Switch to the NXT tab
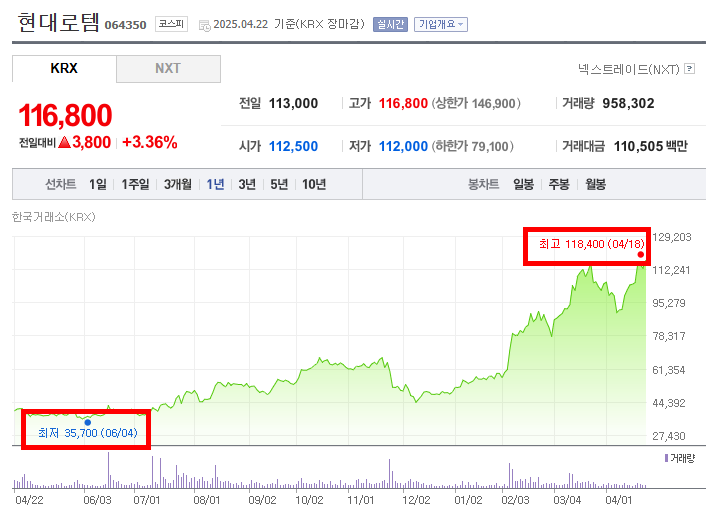Viewport: 706px width, 519px height. (x=168, y=68)
